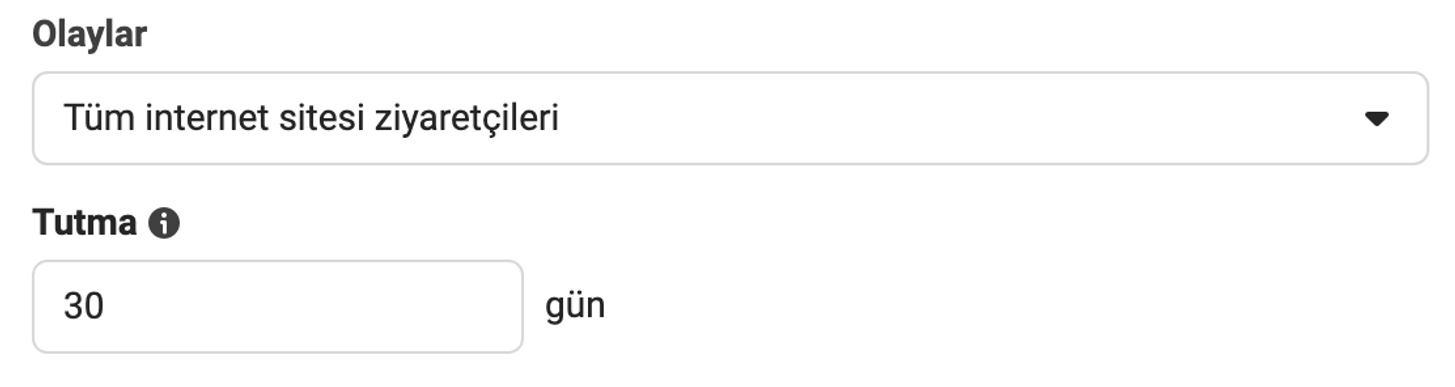Click the 'gün' unit label
The height and width of the screenshot is (387, 1455).
coord(575,306)
